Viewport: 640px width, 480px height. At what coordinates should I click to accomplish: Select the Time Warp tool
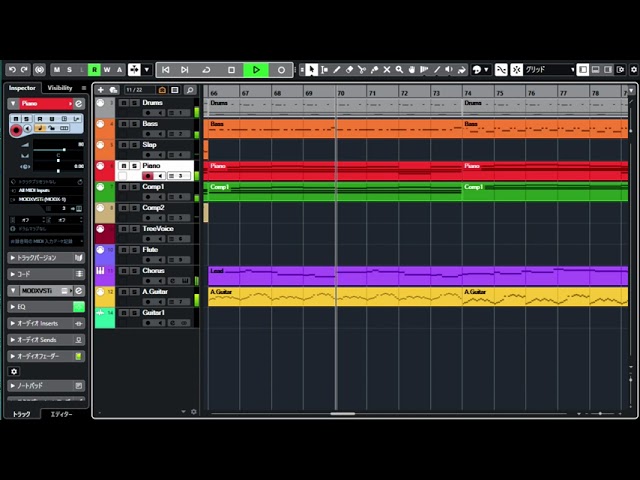424,70
